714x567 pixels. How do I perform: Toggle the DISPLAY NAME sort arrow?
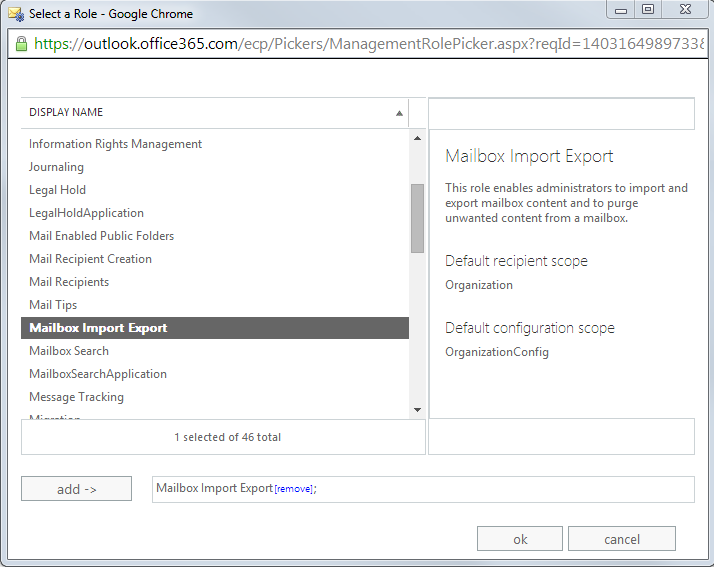pos(399,113)
